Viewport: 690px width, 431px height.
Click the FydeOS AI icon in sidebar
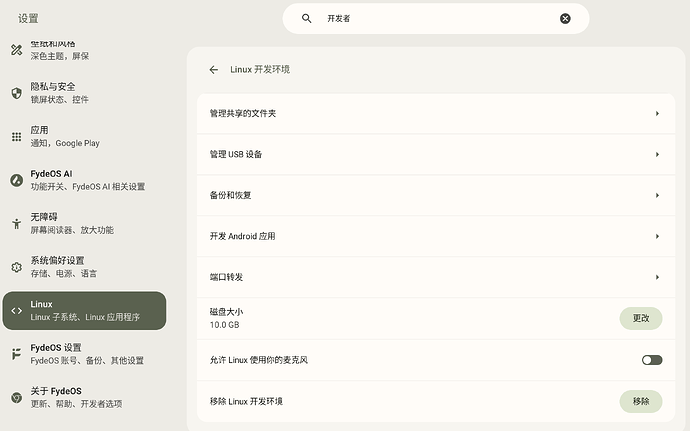17,180
